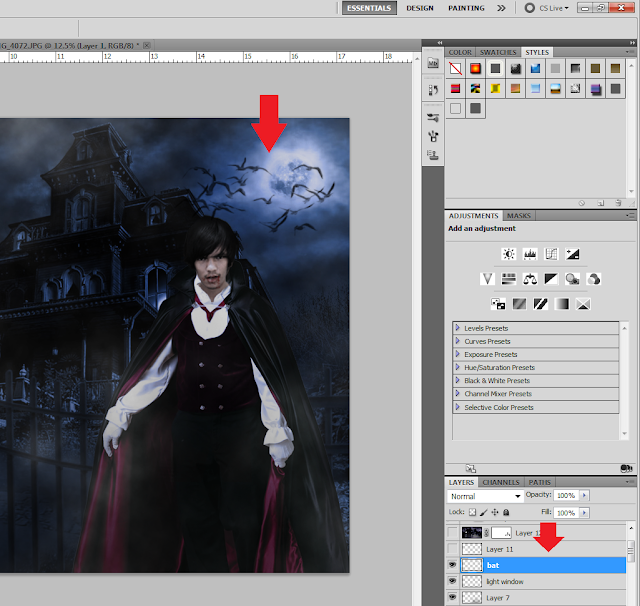Select the Styles tab

coord(537,52)
